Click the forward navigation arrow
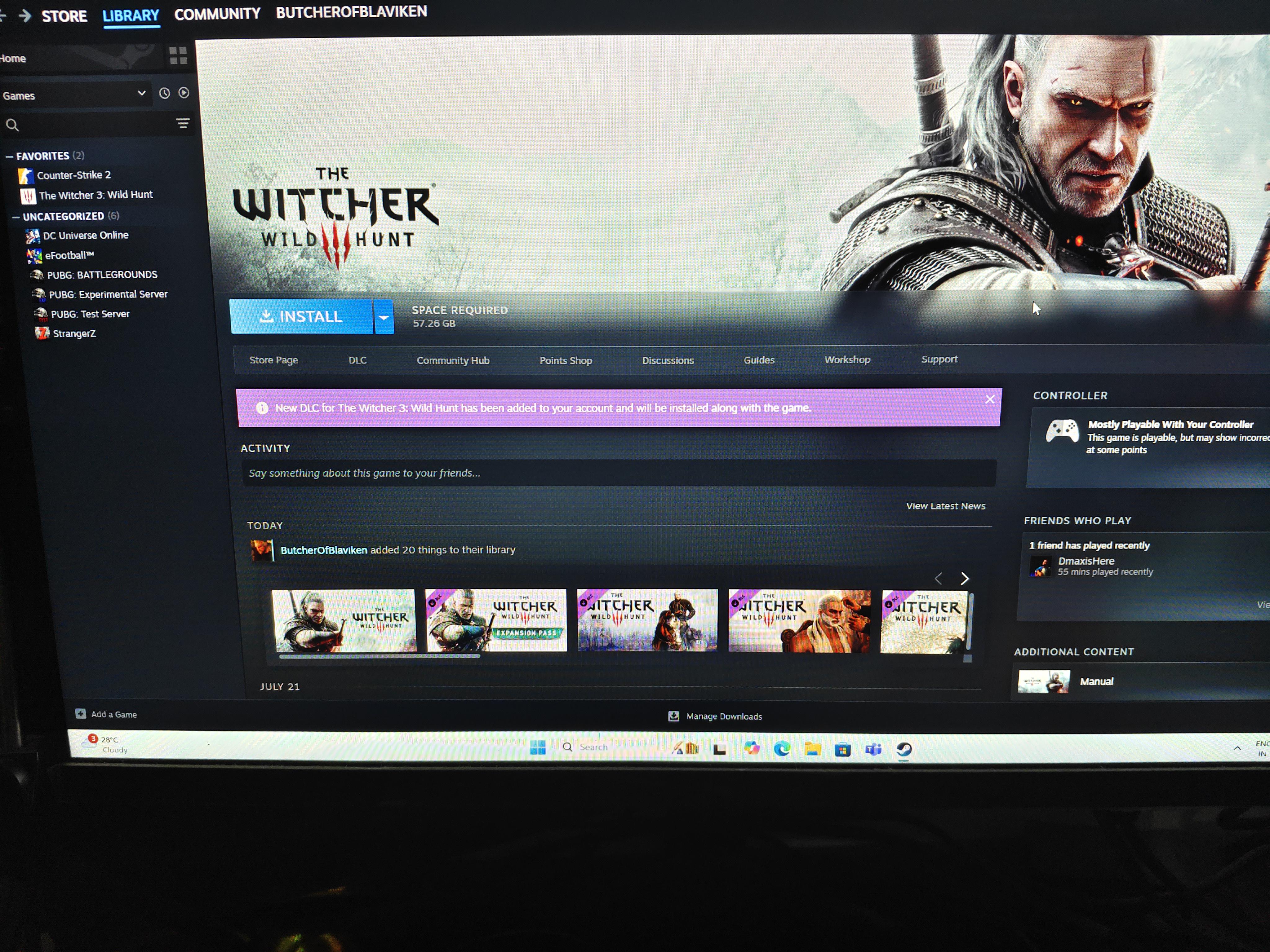 (24, 15)
